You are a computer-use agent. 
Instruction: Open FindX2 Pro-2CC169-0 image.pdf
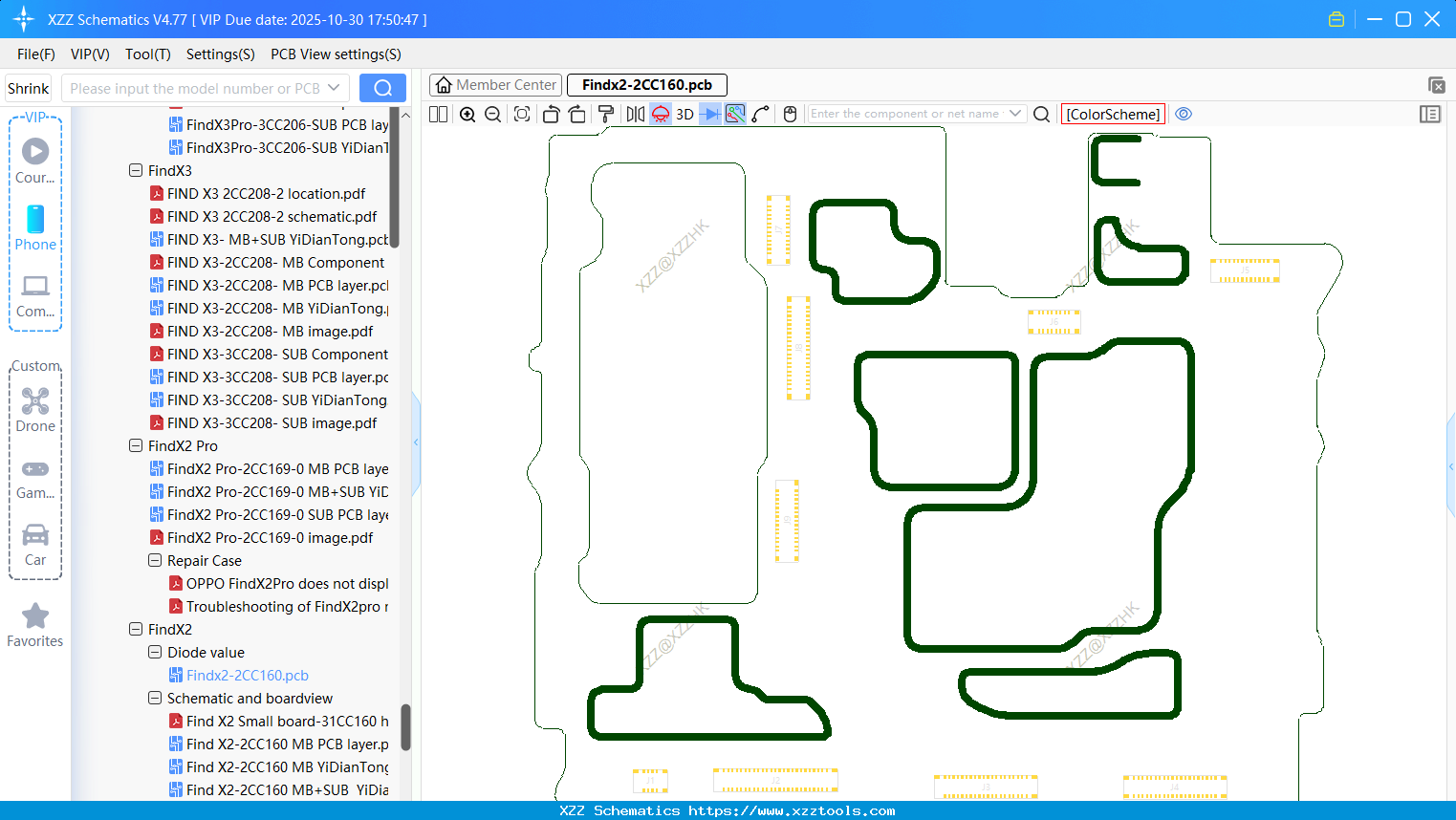click(x=270, y=538)
